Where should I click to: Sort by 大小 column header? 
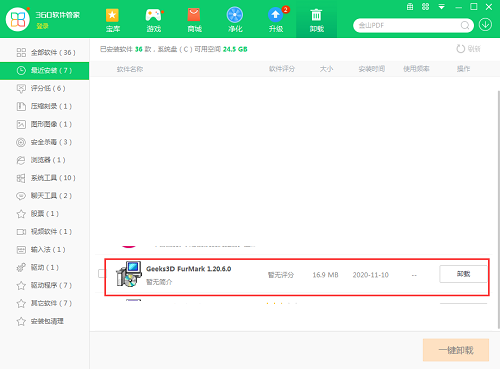click(x=326, y=69)
